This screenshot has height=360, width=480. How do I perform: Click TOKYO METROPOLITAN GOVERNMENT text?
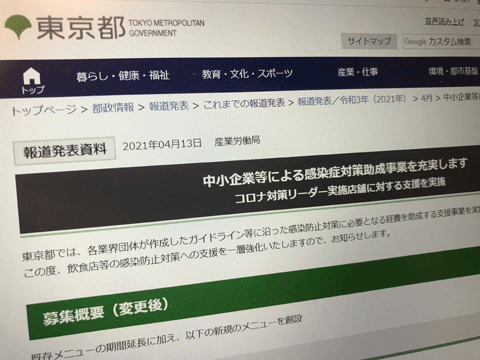[x=166, y=28]
